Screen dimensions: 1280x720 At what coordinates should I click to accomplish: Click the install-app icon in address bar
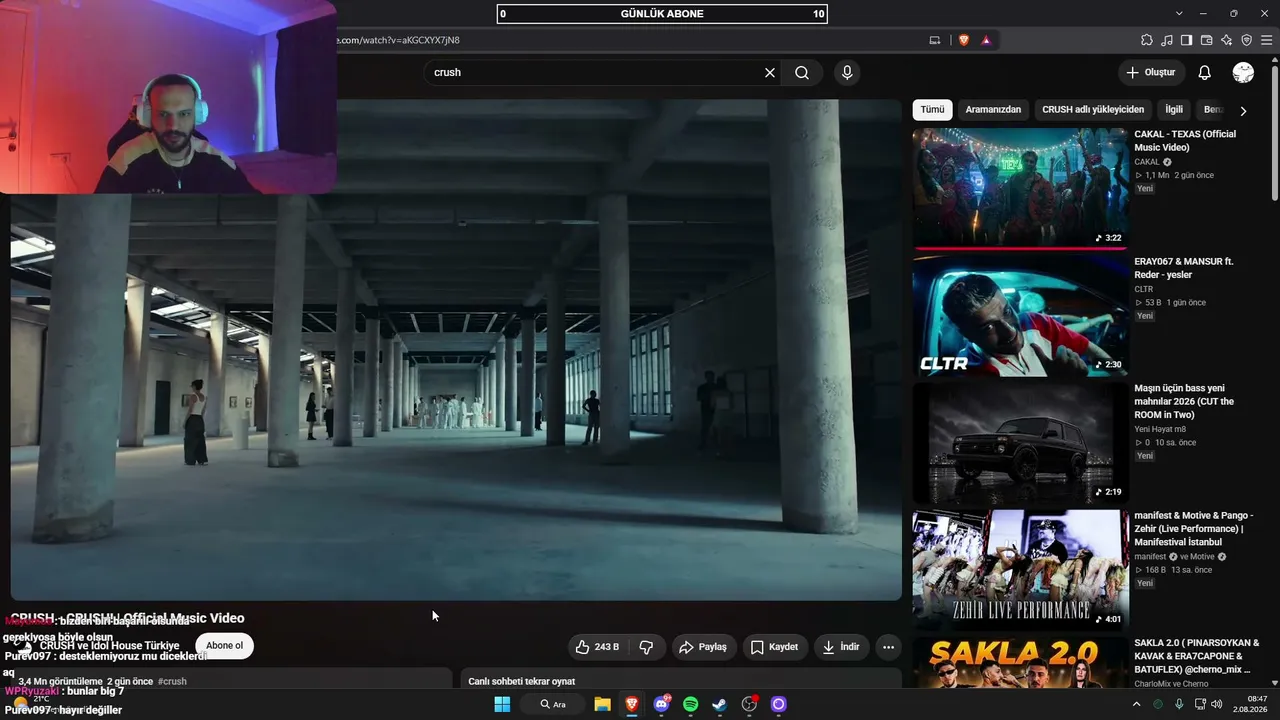935,40
